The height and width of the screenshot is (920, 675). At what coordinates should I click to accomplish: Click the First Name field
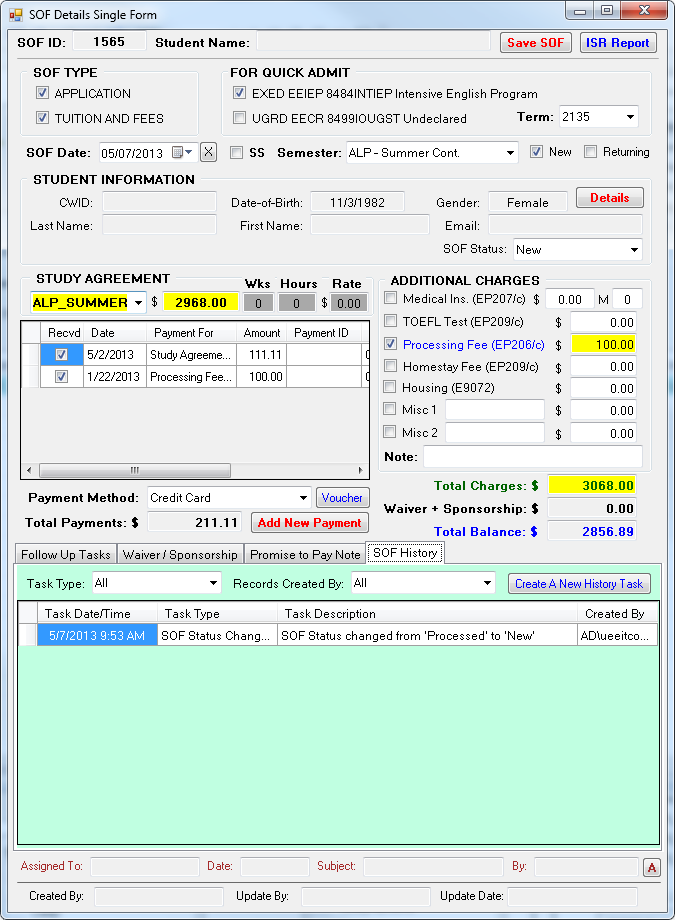[x=370, y=225]
